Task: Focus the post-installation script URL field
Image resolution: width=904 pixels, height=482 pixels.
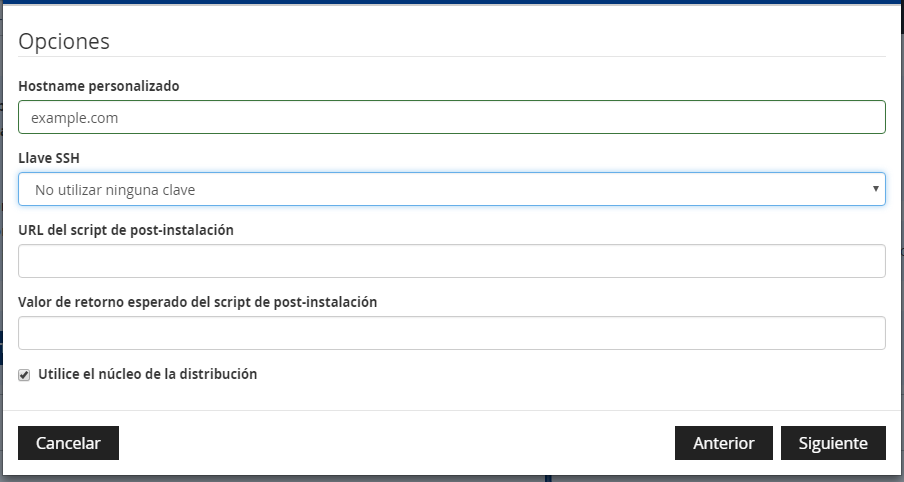Action: [x=451, y=261]
